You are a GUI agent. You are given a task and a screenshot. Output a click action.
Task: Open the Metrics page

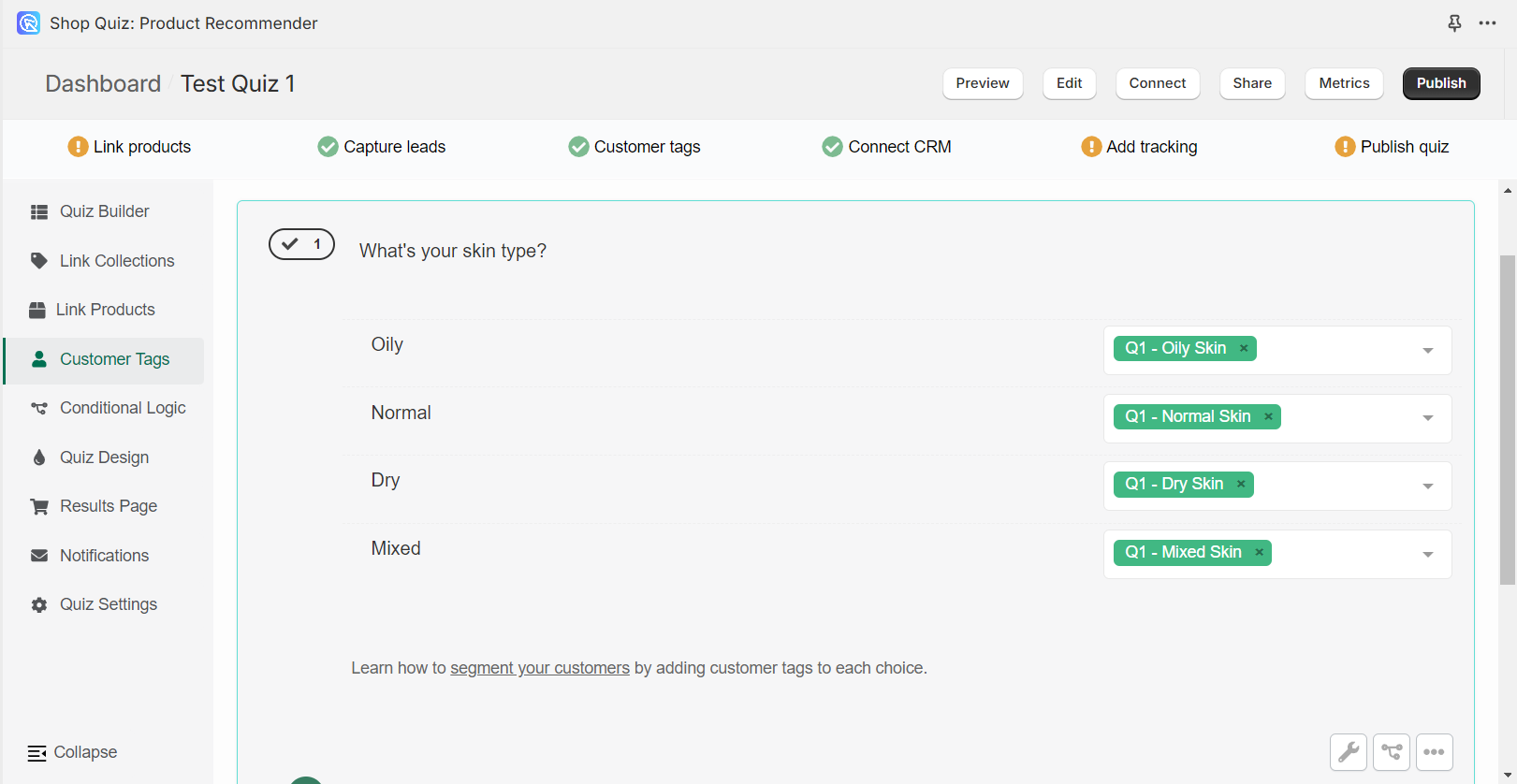1344,83
